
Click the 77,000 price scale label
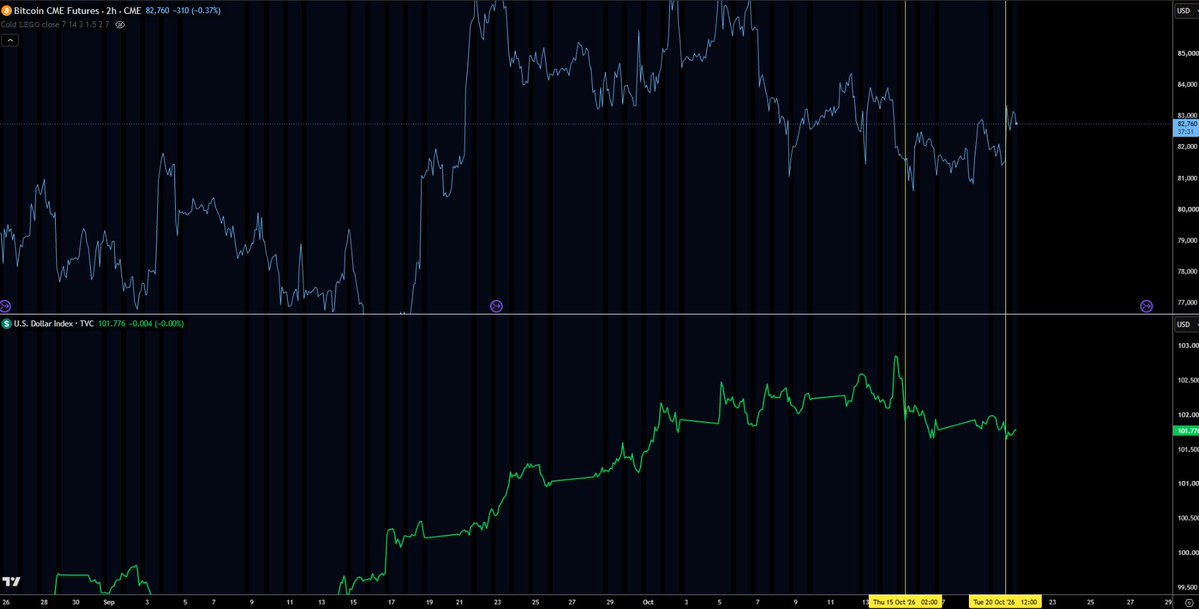pos(1187,302)
